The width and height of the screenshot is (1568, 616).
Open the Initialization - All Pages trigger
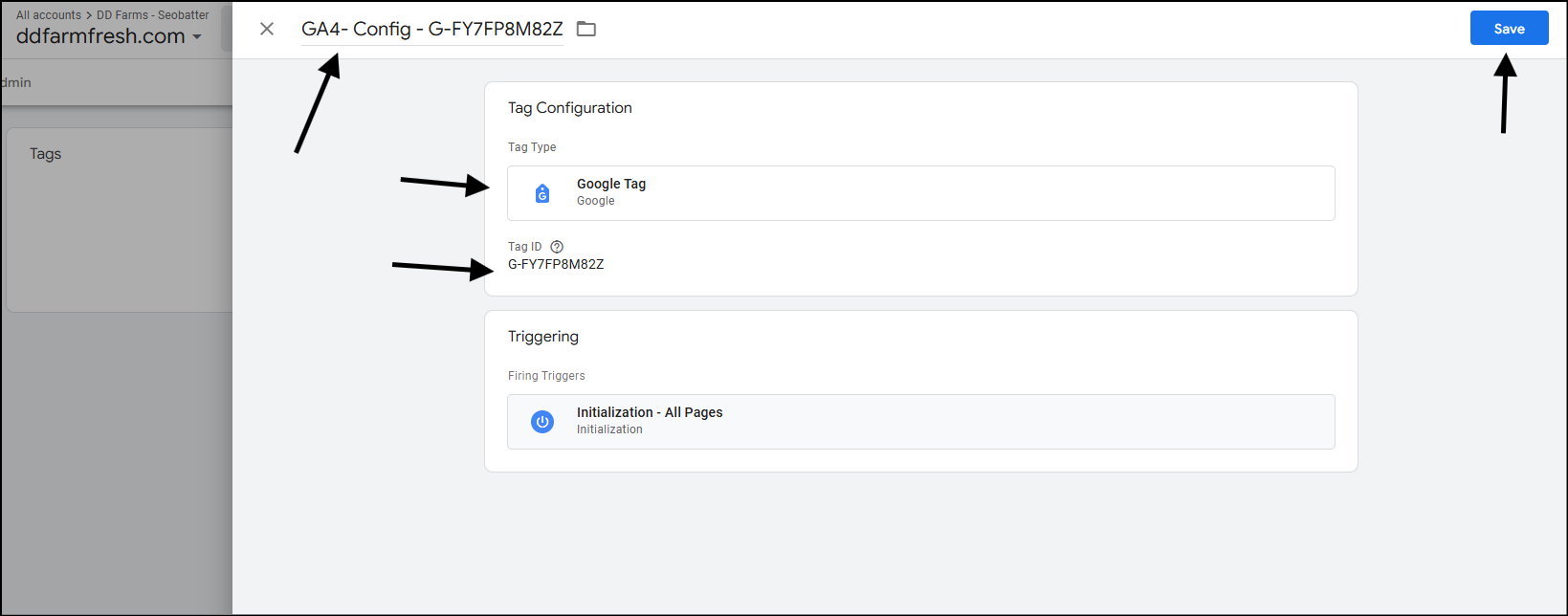tap(920, 422)
